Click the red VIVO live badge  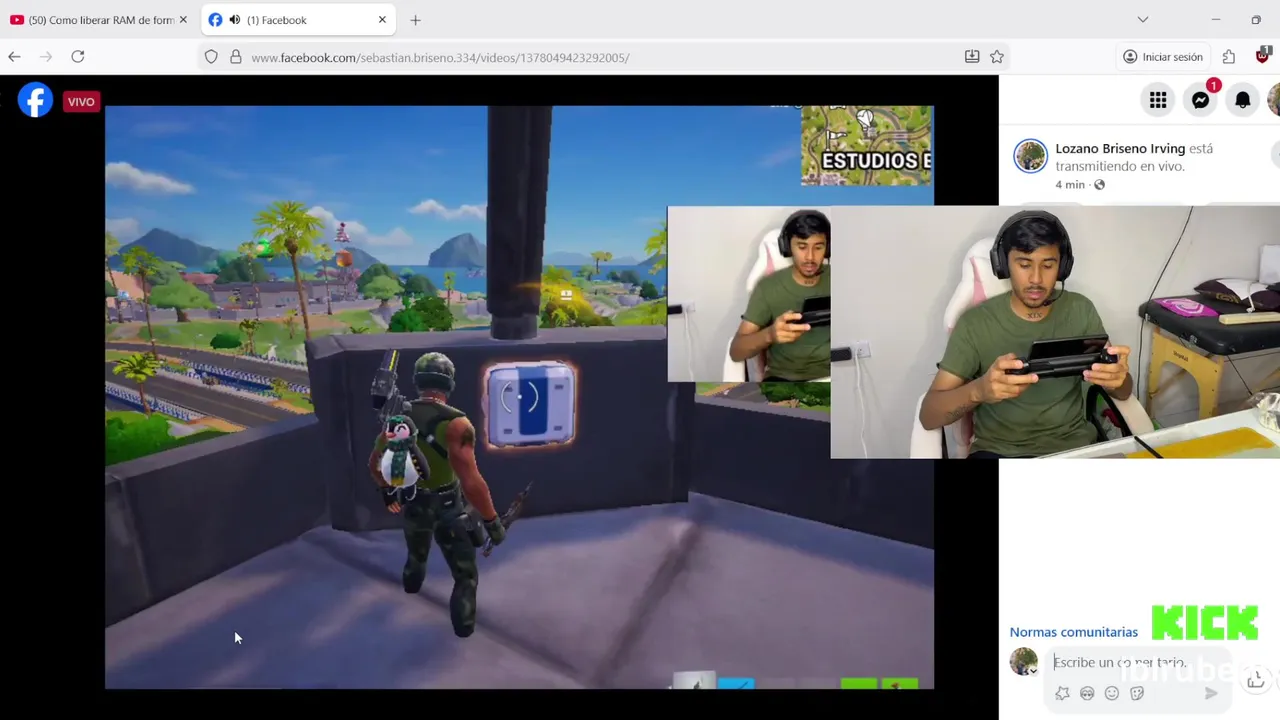pos(81,101)
